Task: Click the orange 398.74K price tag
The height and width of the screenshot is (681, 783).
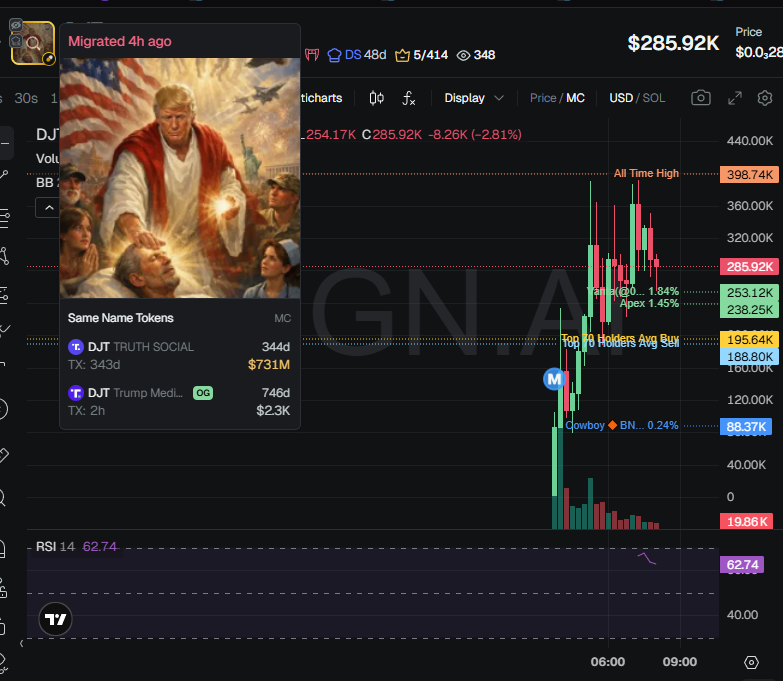Action: click(x=749, y=175)
